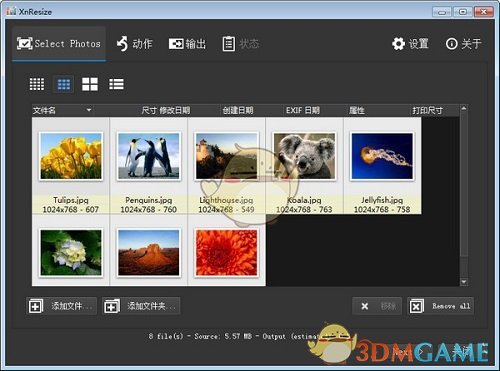Sort by 打印尺寸 column header

[427, 110]
